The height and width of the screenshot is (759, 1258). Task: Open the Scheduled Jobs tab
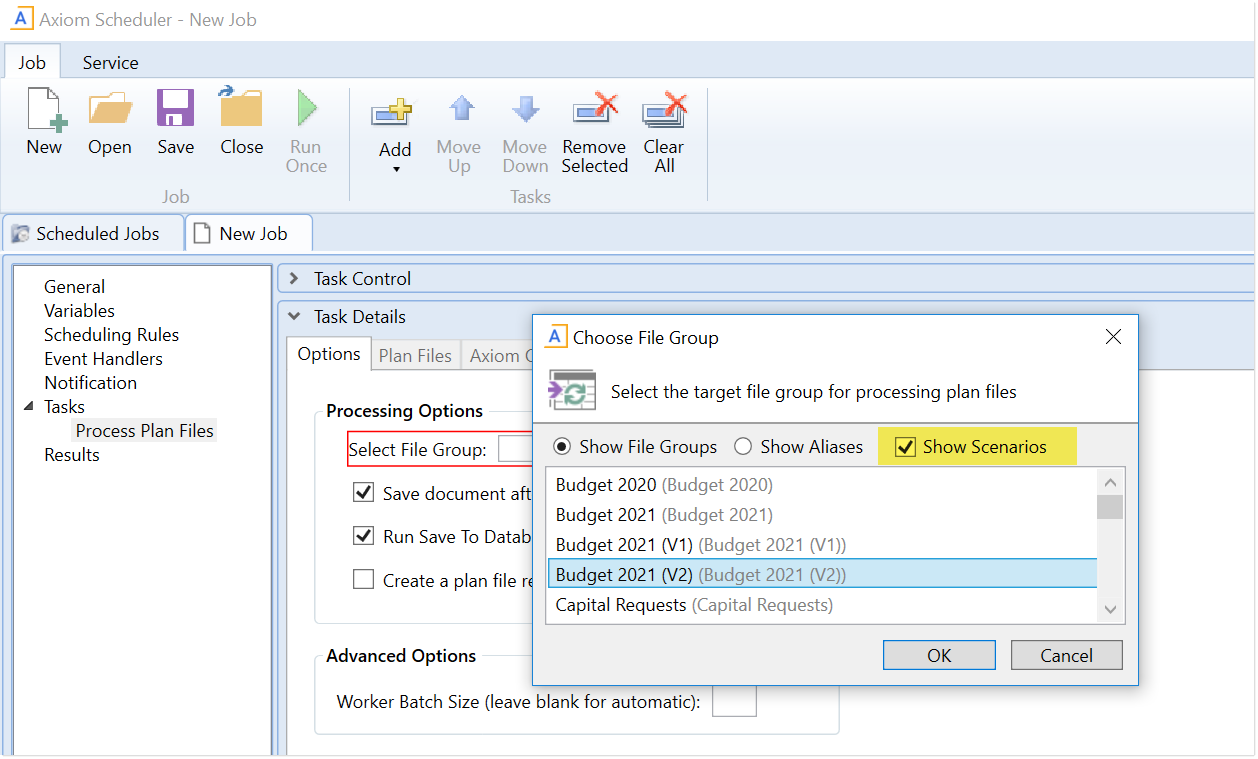tap(93, 233)
